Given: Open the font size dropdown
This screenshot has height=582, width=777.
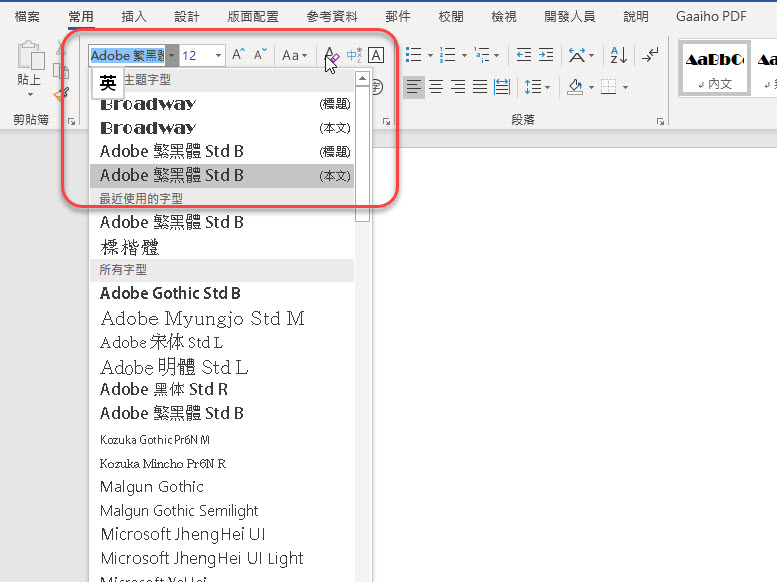Looking at the screenshot, I should click(219, 56).
